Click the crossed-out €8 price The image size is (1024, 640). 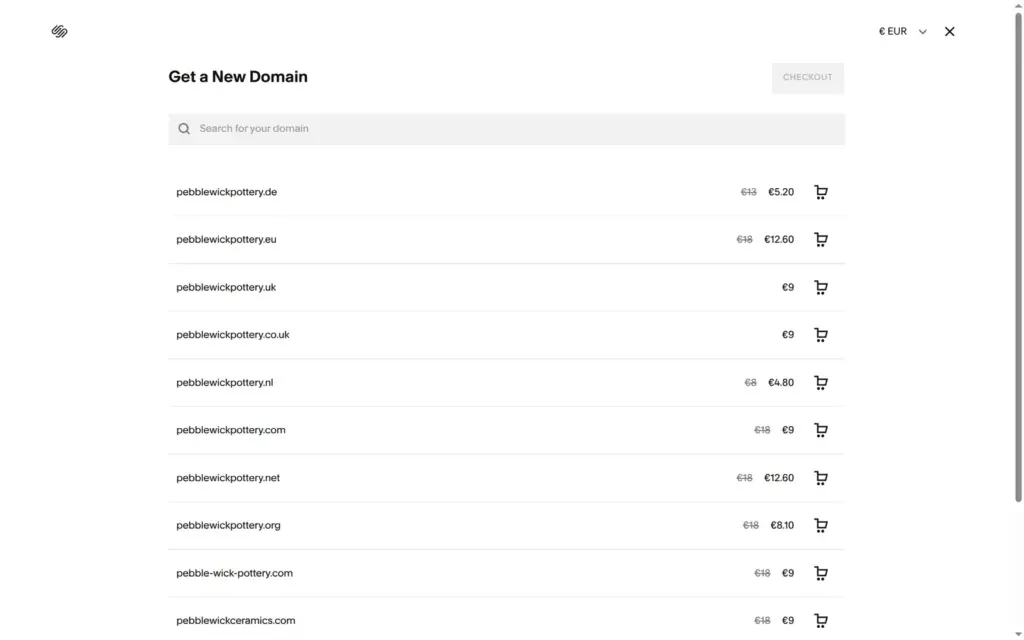(750, 383)
